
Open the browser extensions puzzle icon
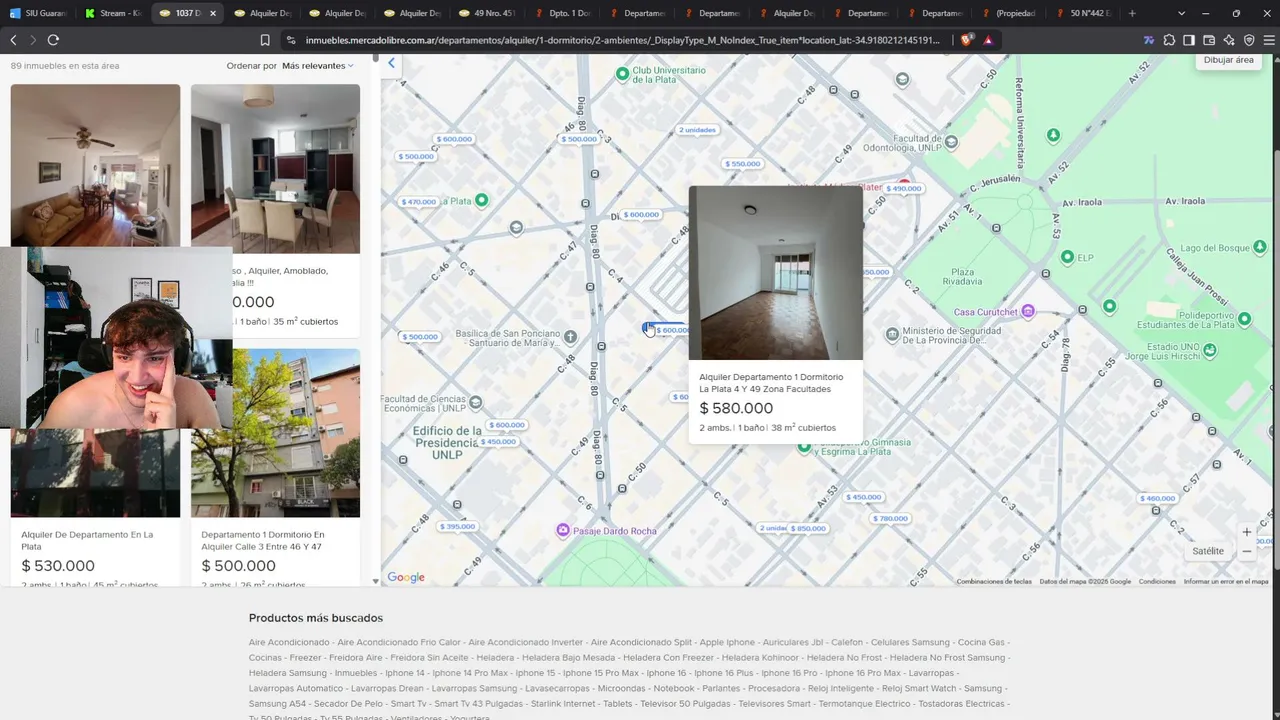(x=1169, y=40)
